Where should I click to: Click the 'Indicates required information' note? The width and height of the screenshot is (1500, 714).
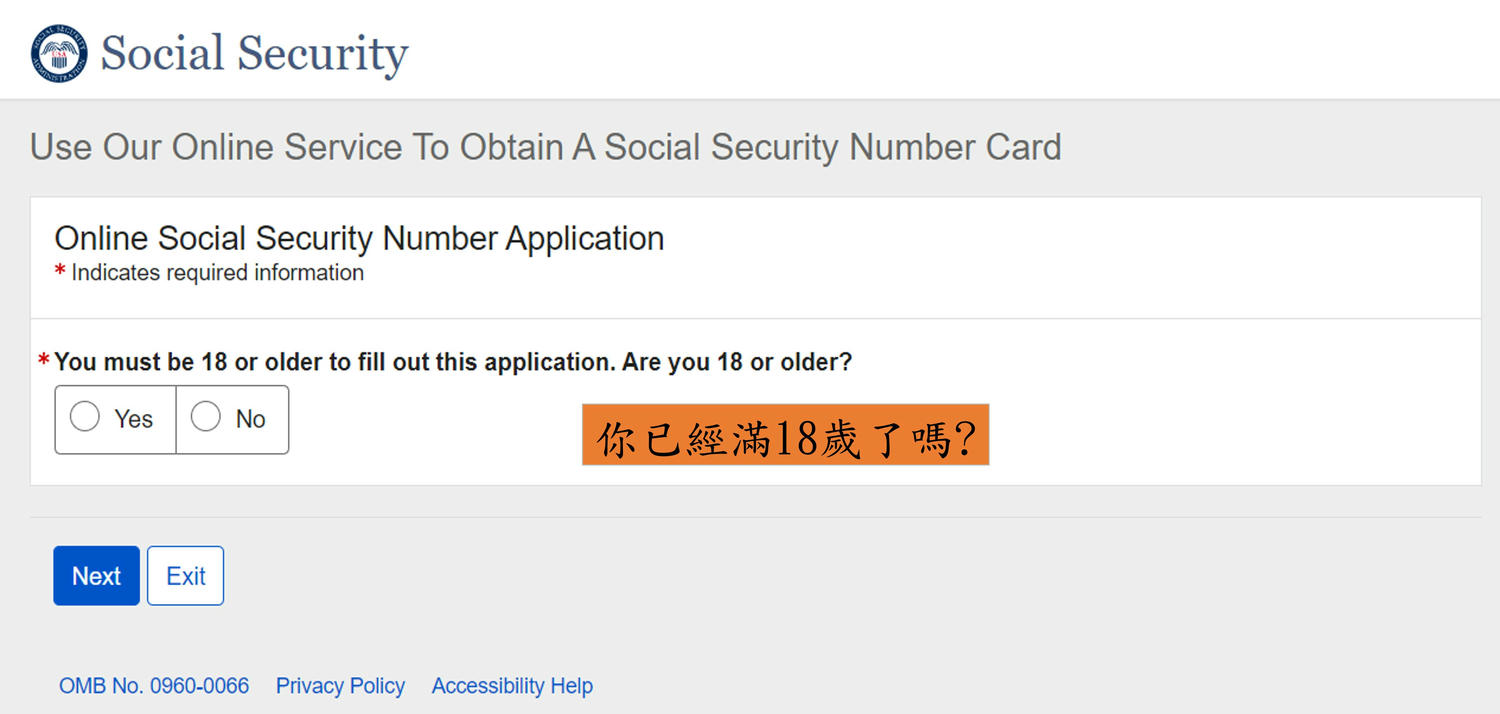(217, 272)
